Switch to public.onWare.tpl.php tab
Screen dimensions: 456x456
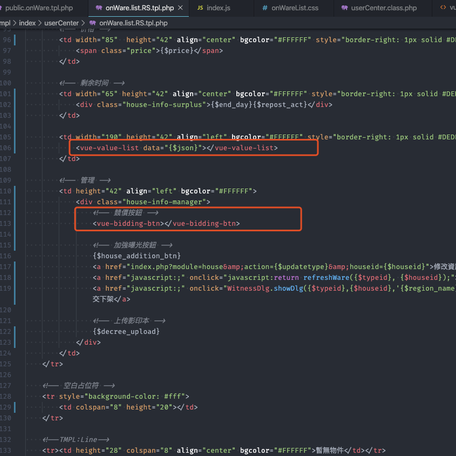pos(39,8)
